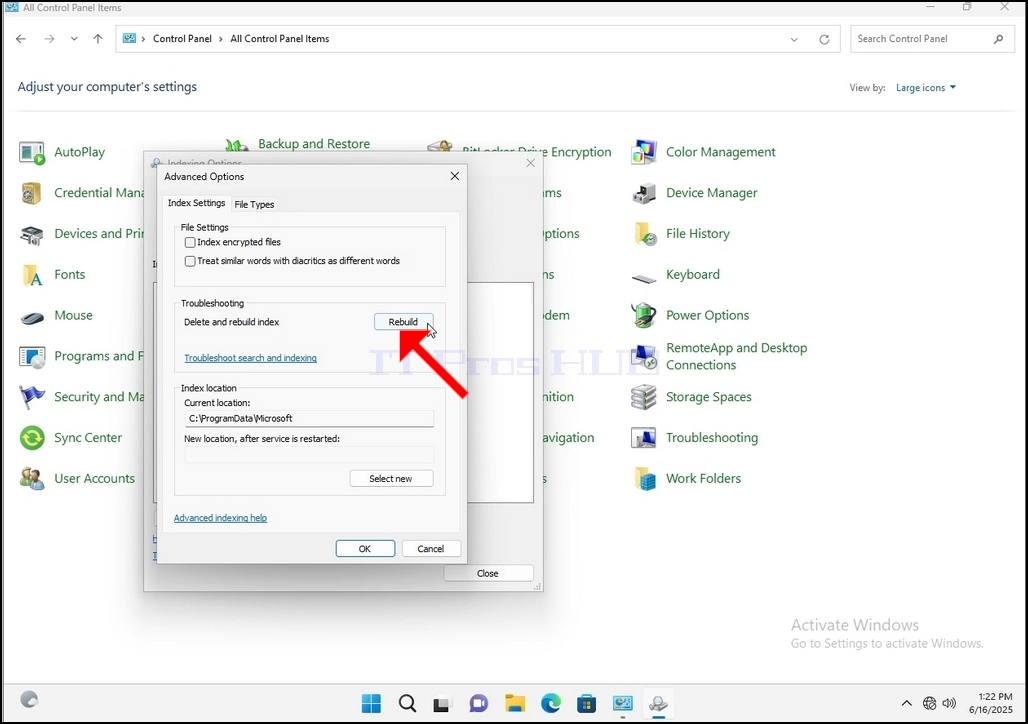The width and height of the screenshot is (1028, 724).
Task: Open the volume speaker tray icon
Action: (949, 704)
